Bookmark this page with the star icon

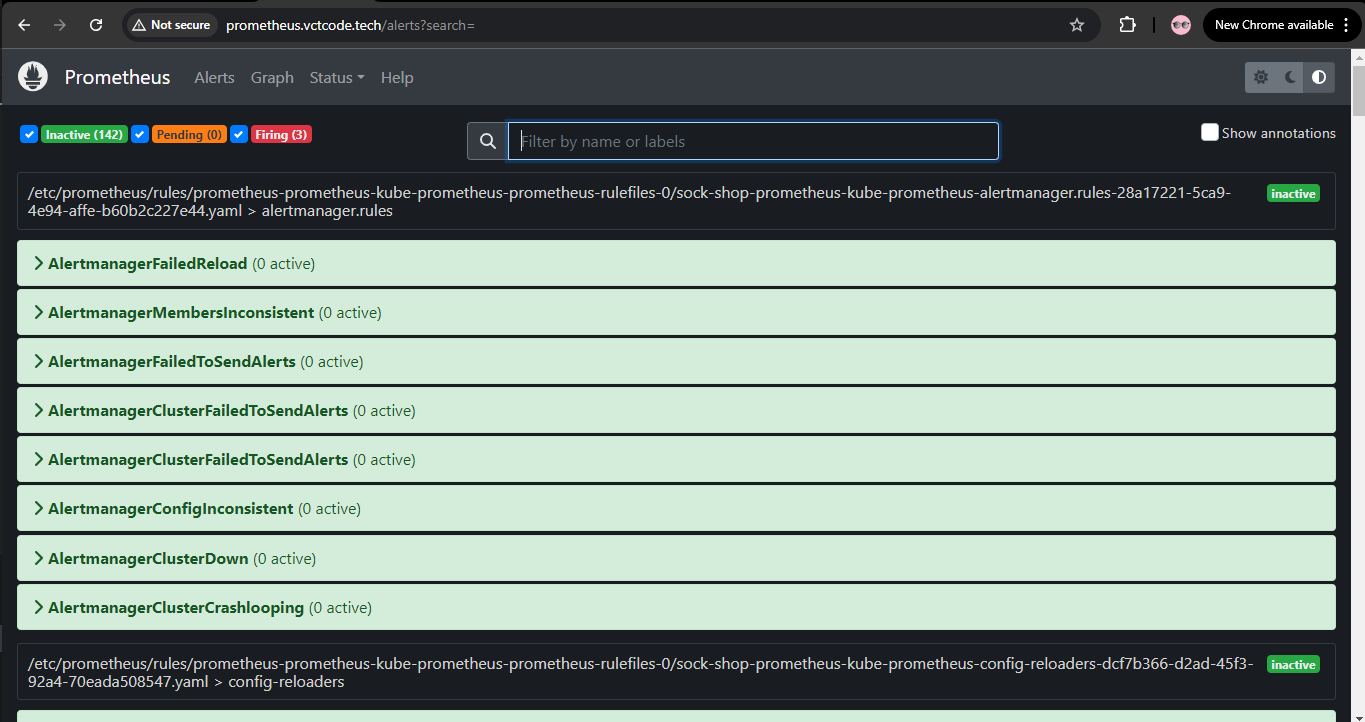[1077, 25]
